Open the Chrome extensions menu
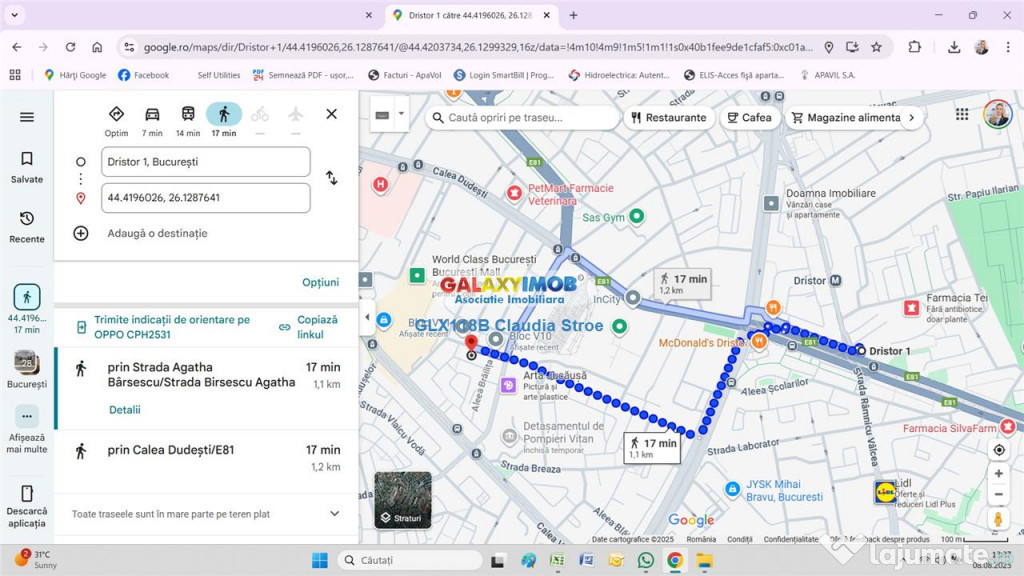The height and width of the screenshot is (576, 1024). (914, 47)
